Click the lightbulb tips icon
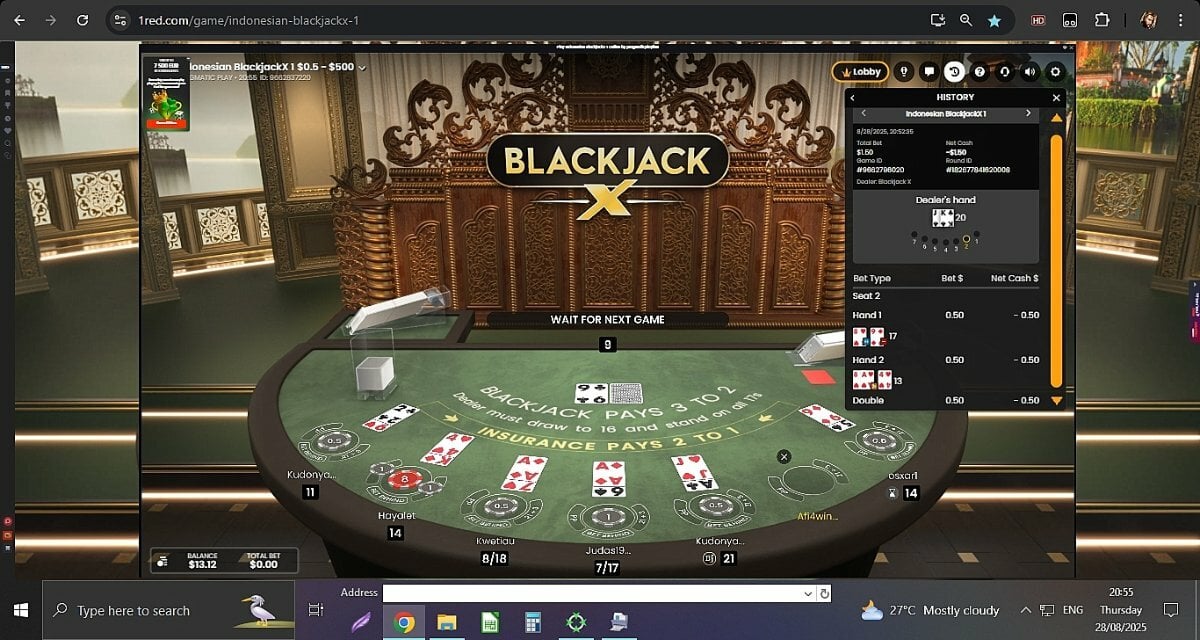The height and width of the screenshot is (640, 1200). 904,72
